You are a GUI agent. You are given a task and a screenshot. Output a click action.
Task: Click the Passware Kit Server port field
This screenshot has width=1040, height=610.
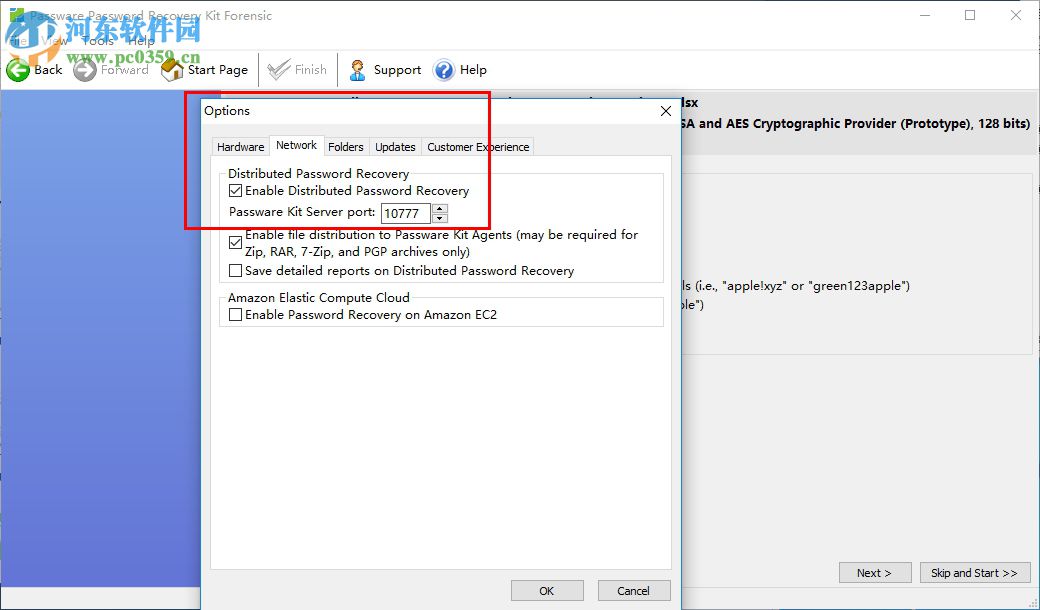point(406,213)
